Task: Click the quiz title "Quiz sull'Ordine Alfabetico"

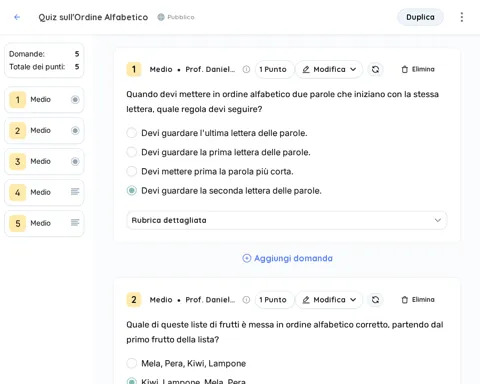Action: (x=93, y=17)
